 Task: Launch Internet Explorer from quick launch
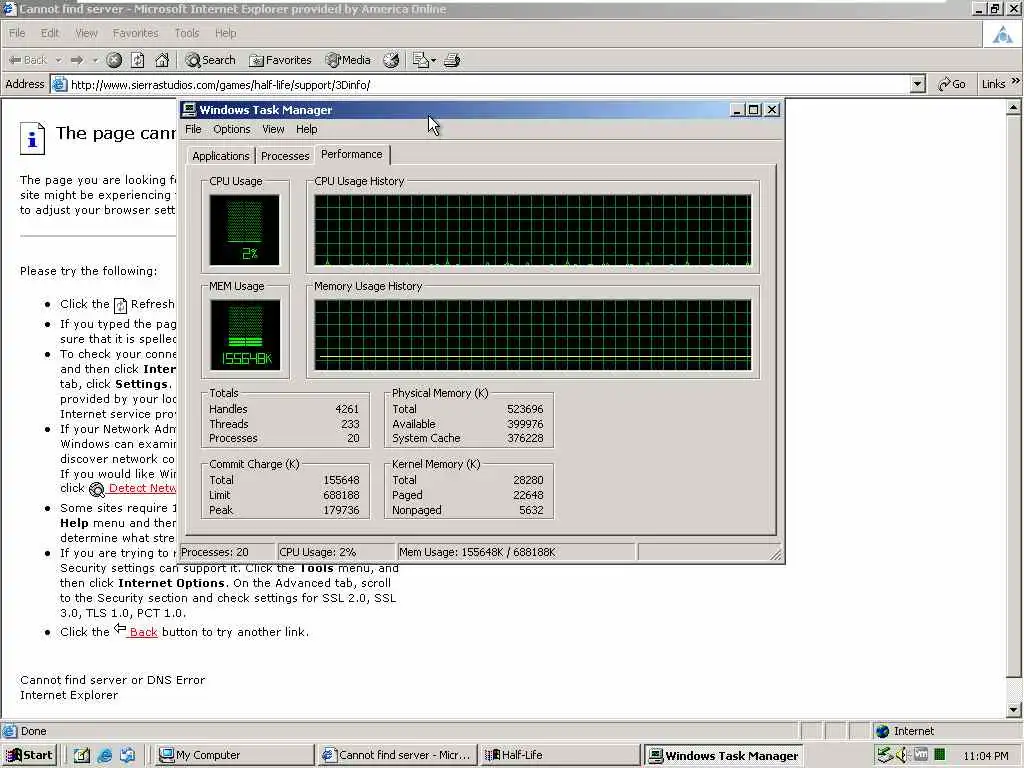pos(104,755)
